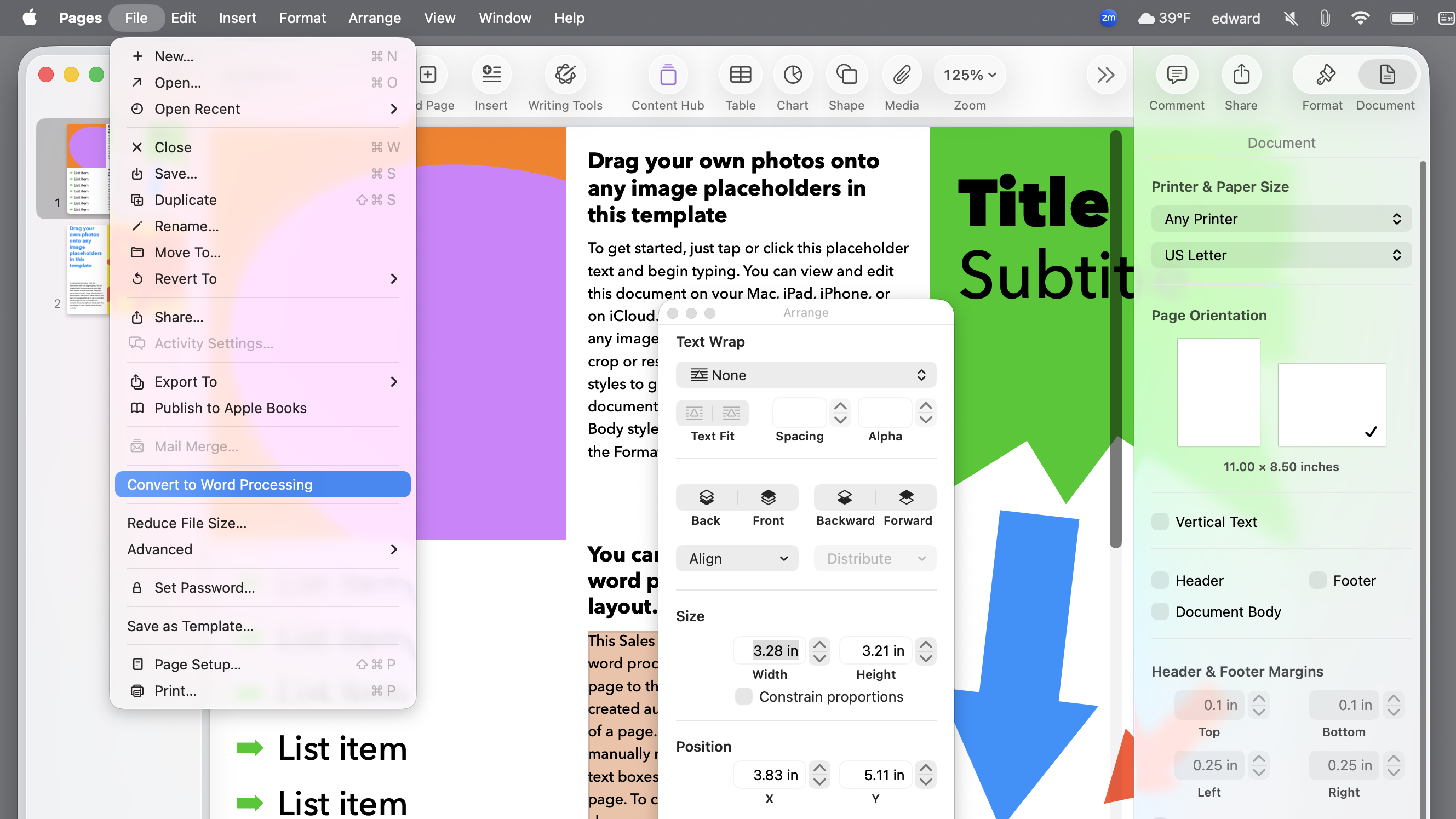1456x819 pixels.
Task: Click the right Text Fit icon
Action: point(731,413)
